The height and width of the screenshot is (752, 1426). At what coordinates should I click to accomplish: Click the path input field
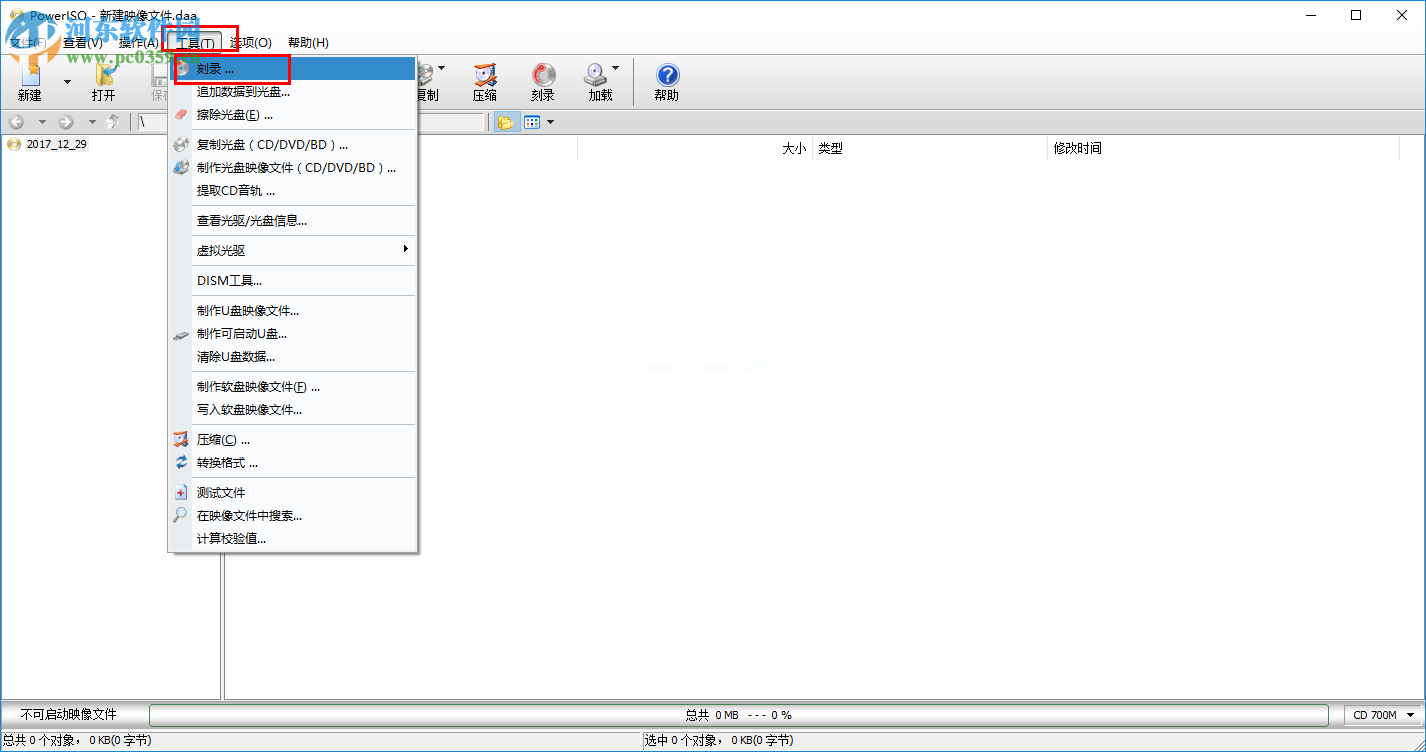tap(312, 122)
